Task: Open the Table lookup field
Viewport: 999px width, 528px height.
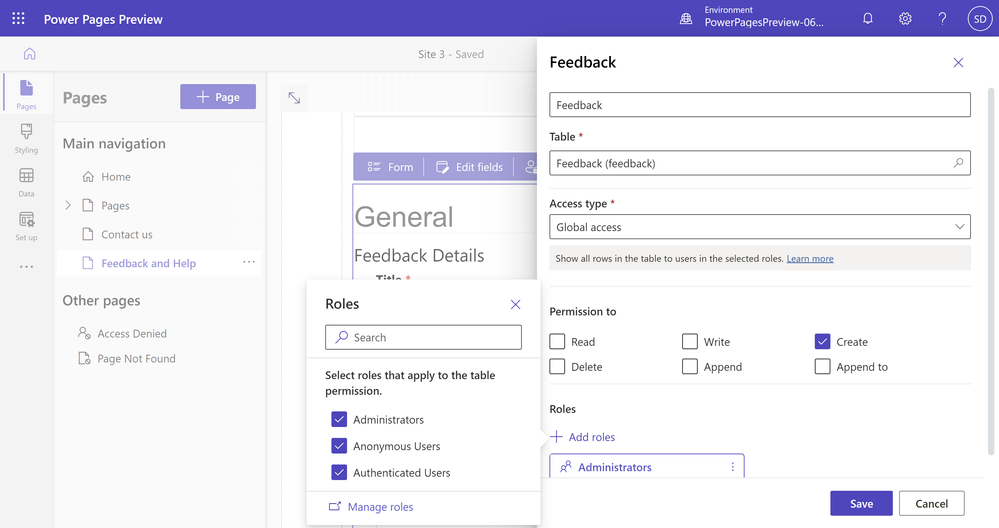Action: (759, 163)
